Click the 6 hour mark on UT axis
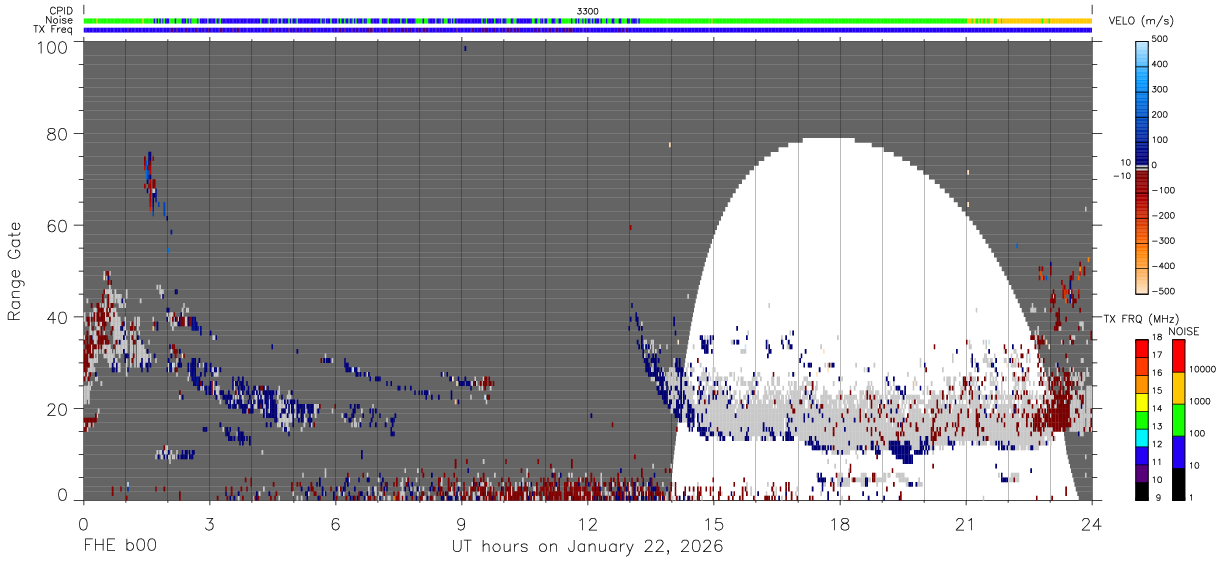Viewport: 1228px width, 567px height. click(x=335, y=523)
